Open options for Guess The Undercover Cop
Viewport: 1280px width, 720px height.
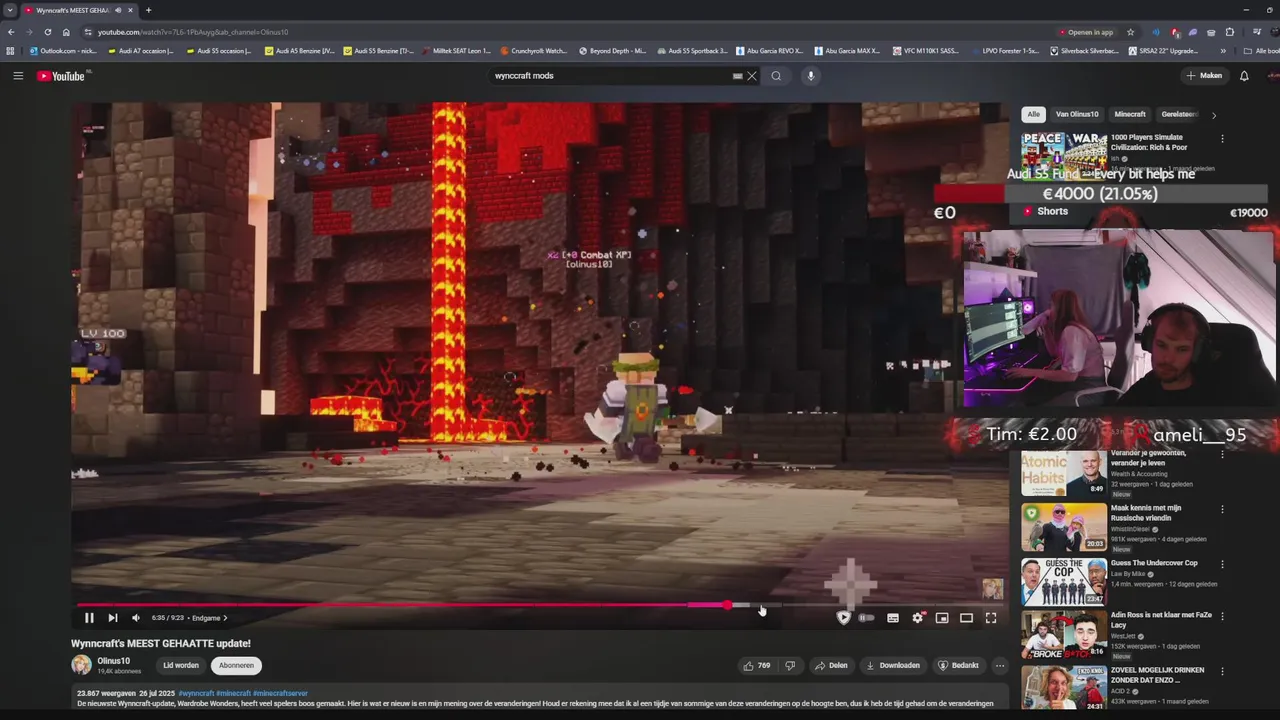point(1222,564)
